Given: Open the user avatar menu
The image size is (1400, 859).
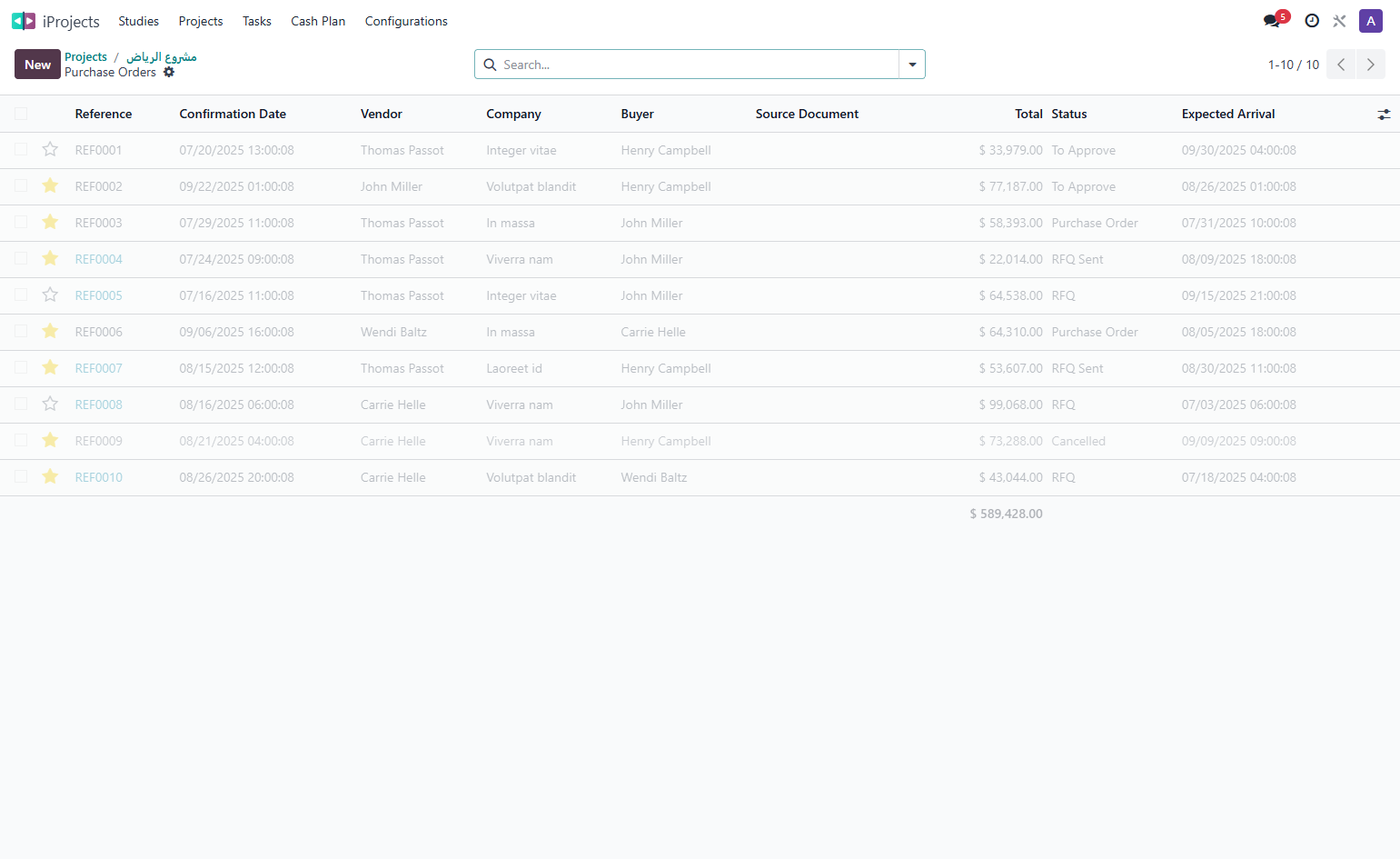Looking at the screenshot, I should coord(1371,21).
